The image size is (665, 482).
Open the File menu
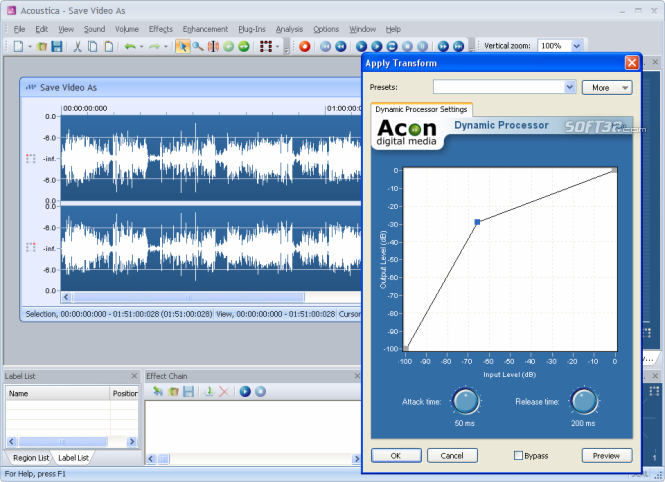[x=19, y=29]
